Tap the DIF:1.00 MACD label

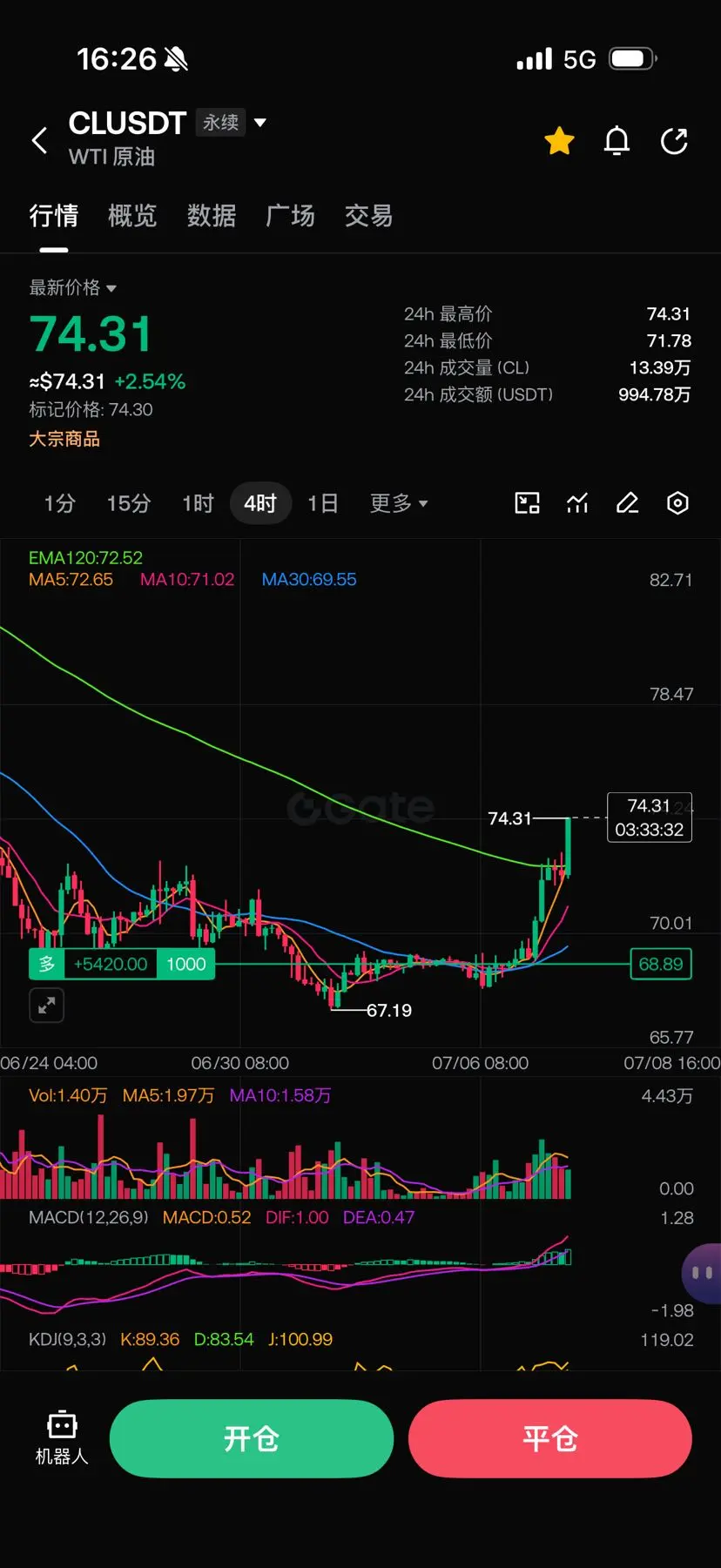pos(297,1217)
